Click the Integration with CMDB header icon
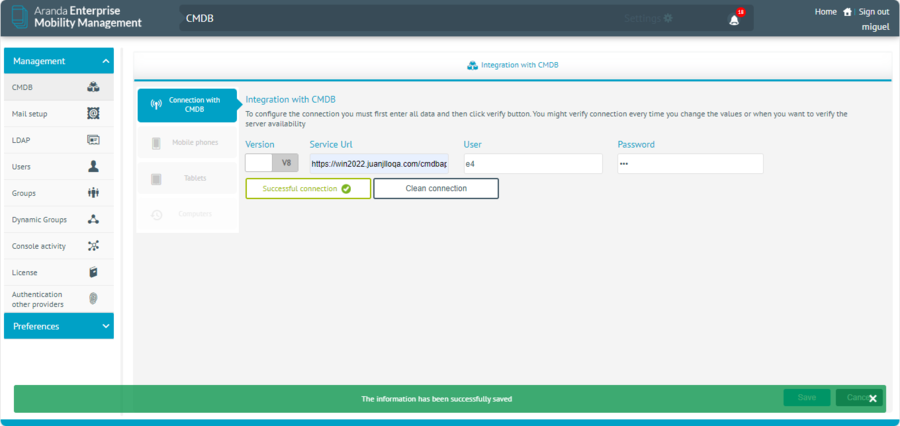 [472, 65]
